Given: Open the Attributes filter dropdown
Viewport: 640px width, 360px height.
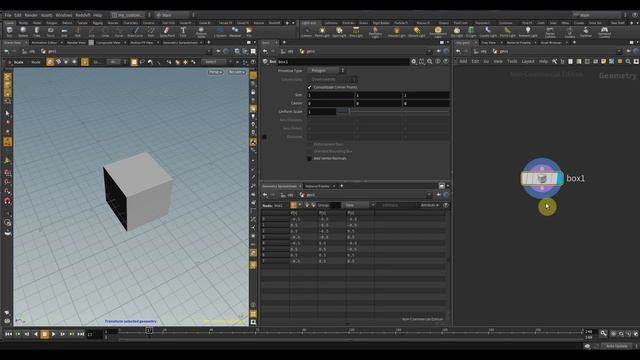Looking at the screenshot, I should point(430,205).
